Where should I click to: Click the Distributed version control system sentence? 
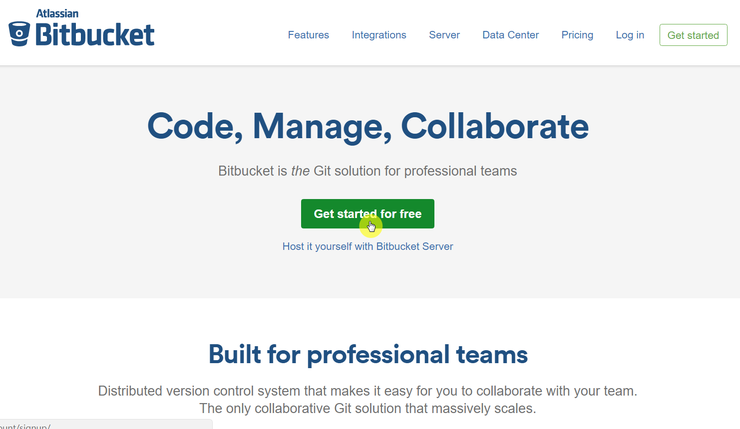tap(367, 391)
